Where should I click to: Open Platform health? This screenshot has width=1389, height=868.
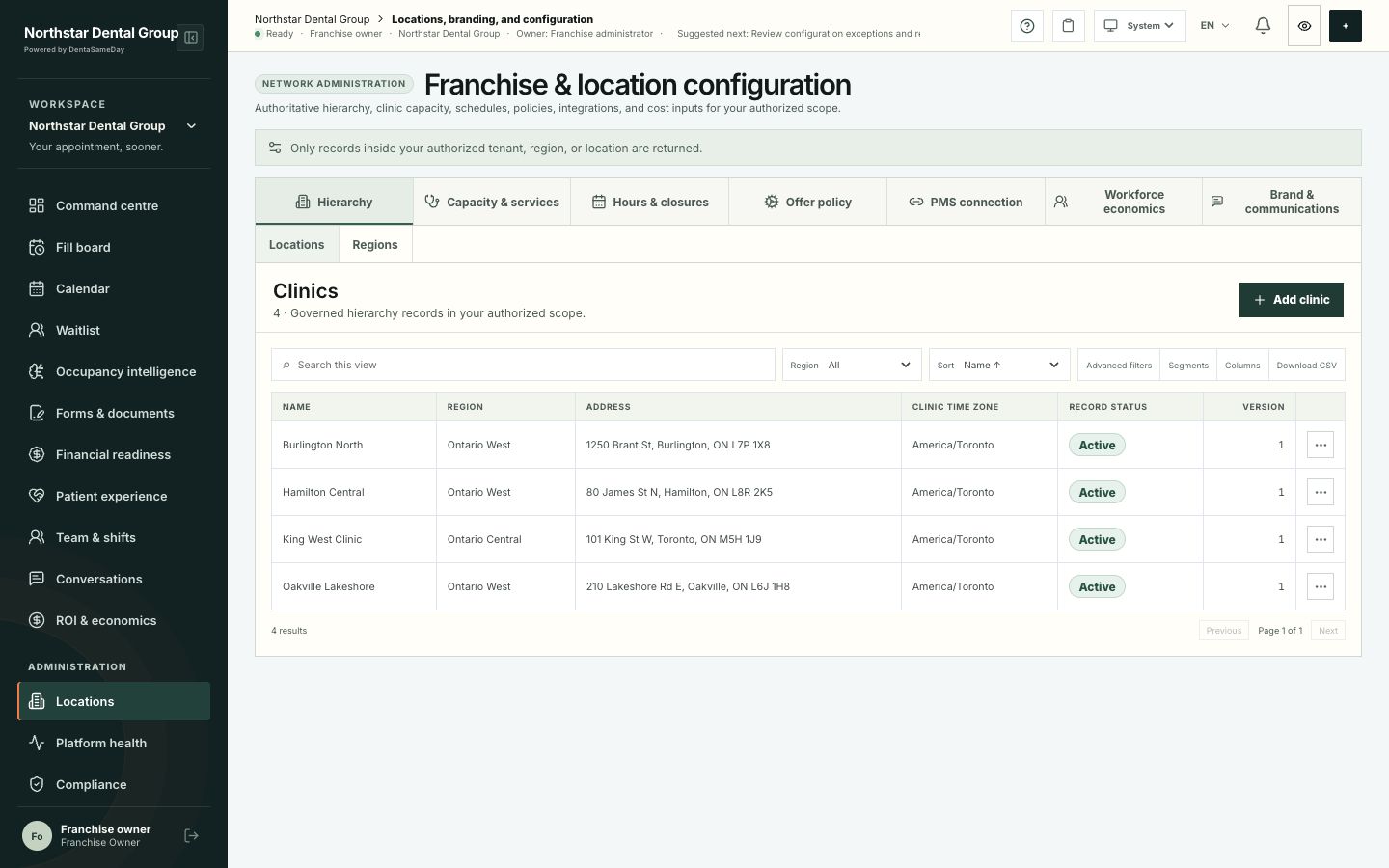click(114, 743)
